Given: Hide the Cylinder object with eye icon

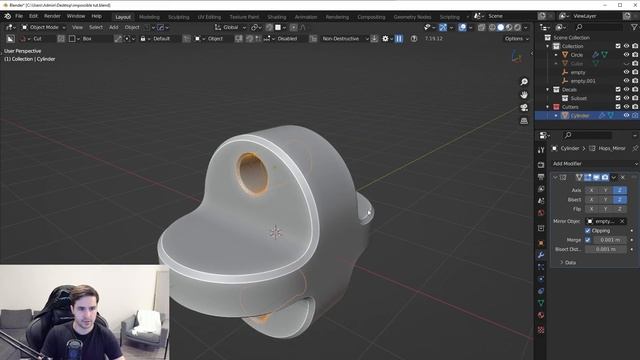Looking at the screenshot, I should point(627,116).
